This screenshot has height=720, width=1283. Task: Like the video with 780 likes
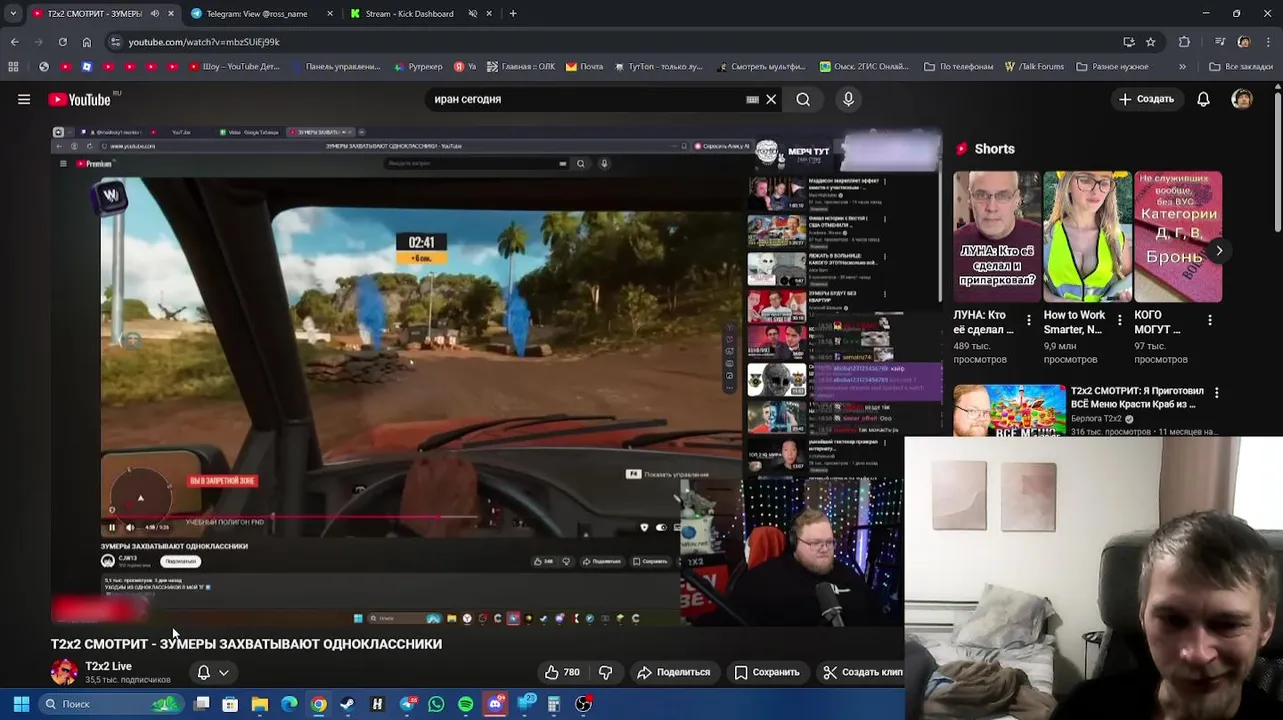pyautogui.click(x=562, y=672)
